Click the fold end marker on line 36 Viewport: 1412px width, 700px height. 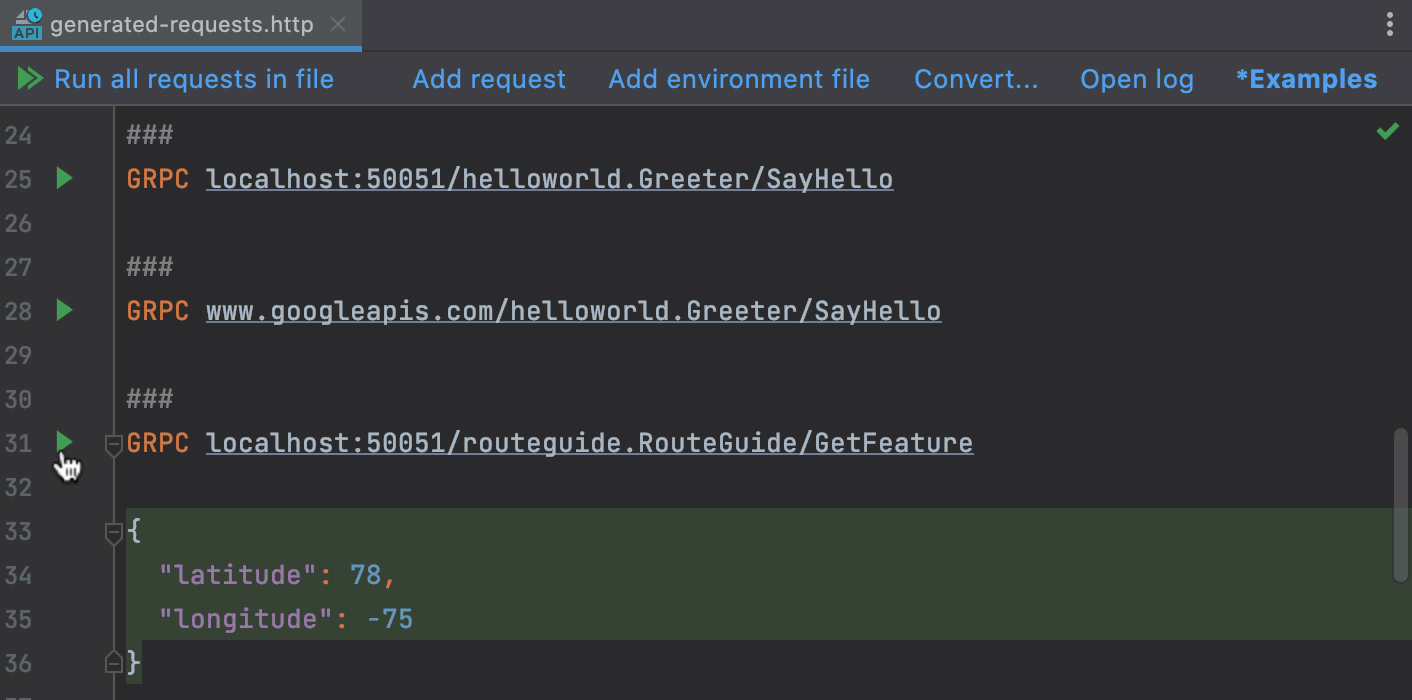[x=113, y=662]
